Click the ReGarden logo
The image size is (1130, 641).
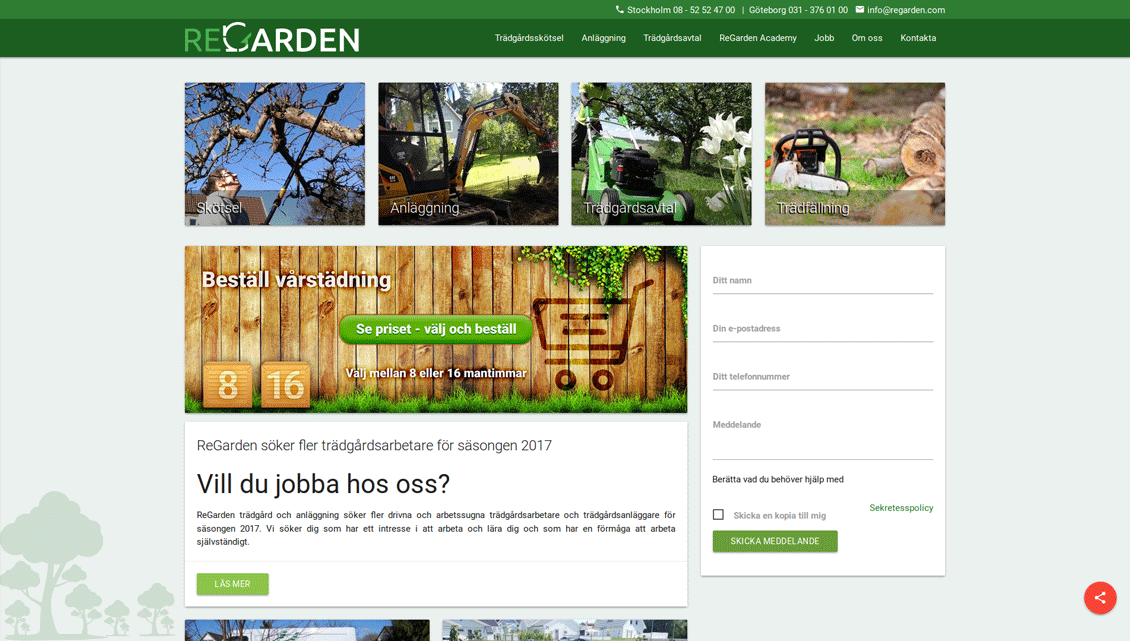point(271,37)
